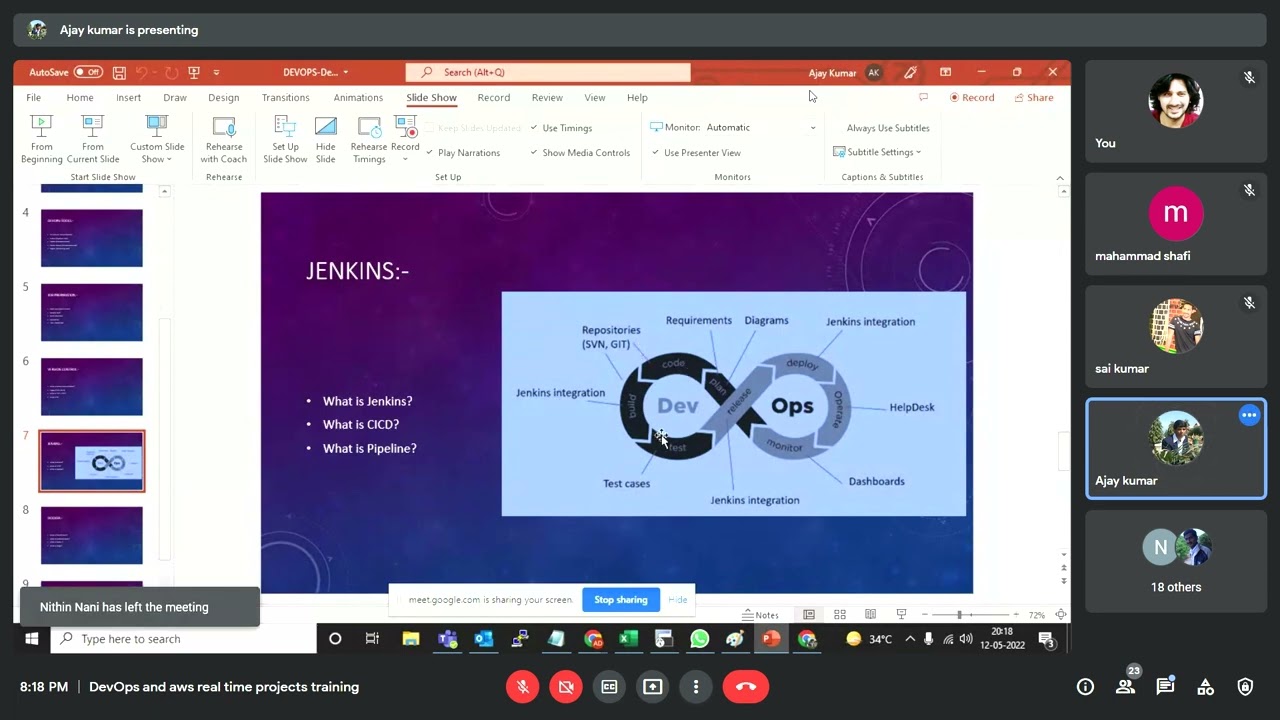This screenshot has width=1280, height=720.
Task: Open options on Ajay kumar tile
Action: click(1249, 416)
